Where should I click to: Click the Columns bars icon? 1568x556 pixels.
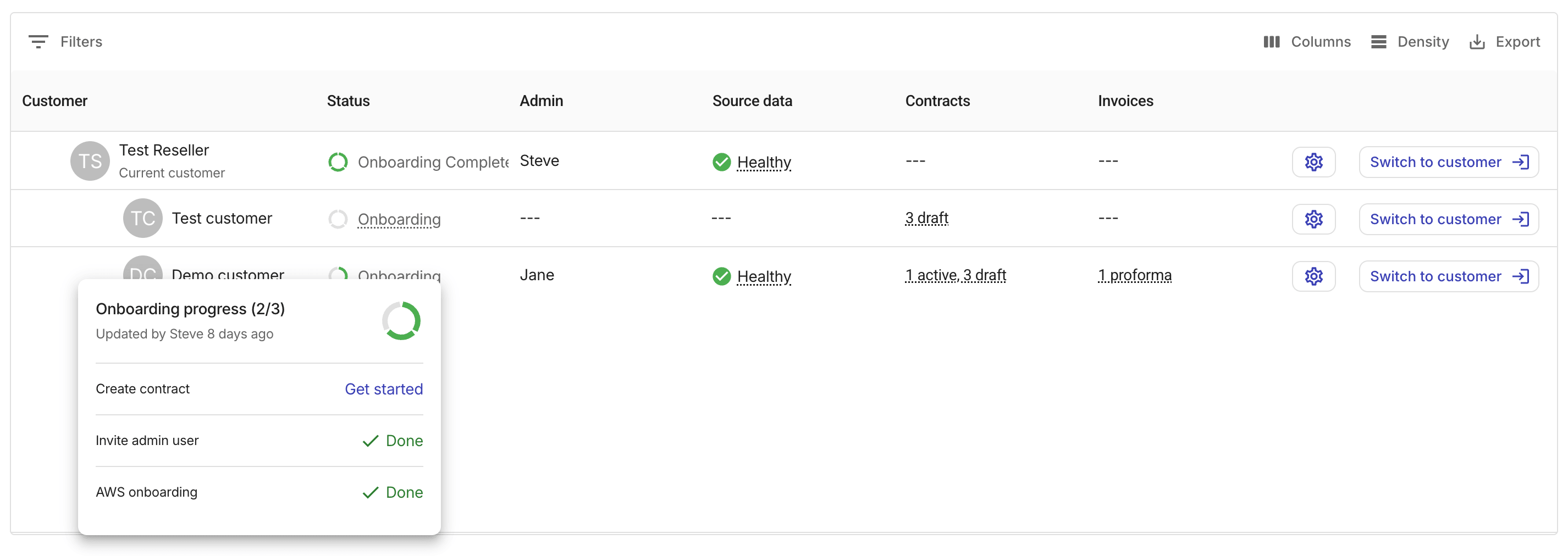point(1272,41)
